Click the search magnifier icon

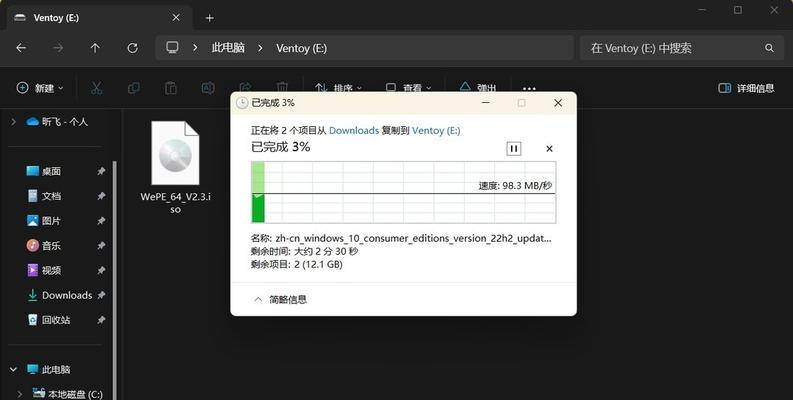(769, 48)
